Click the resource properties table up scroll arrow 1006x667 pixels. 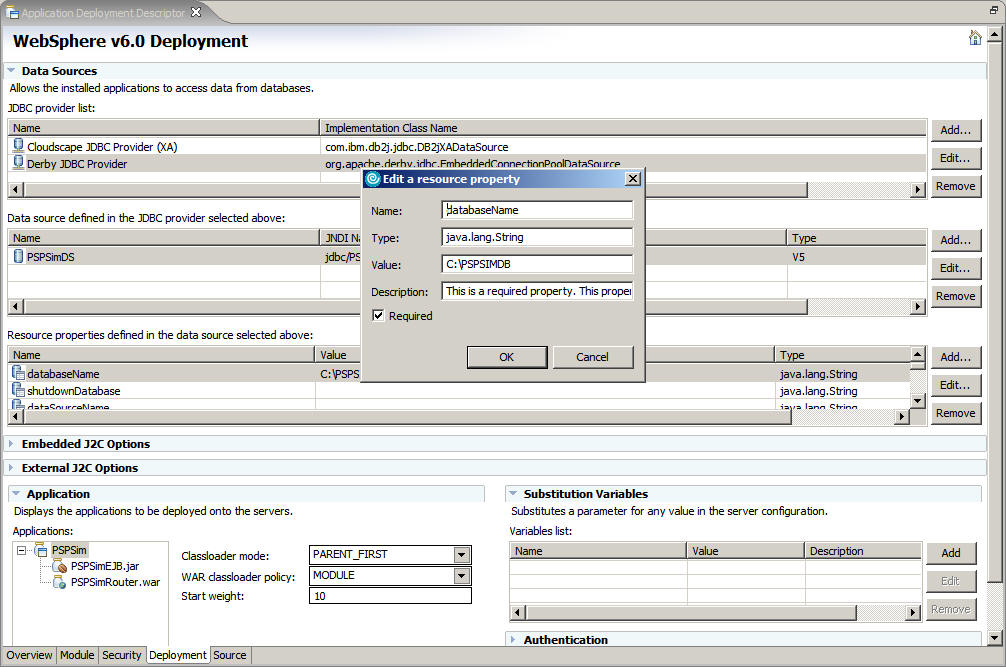tap(917, 354)
